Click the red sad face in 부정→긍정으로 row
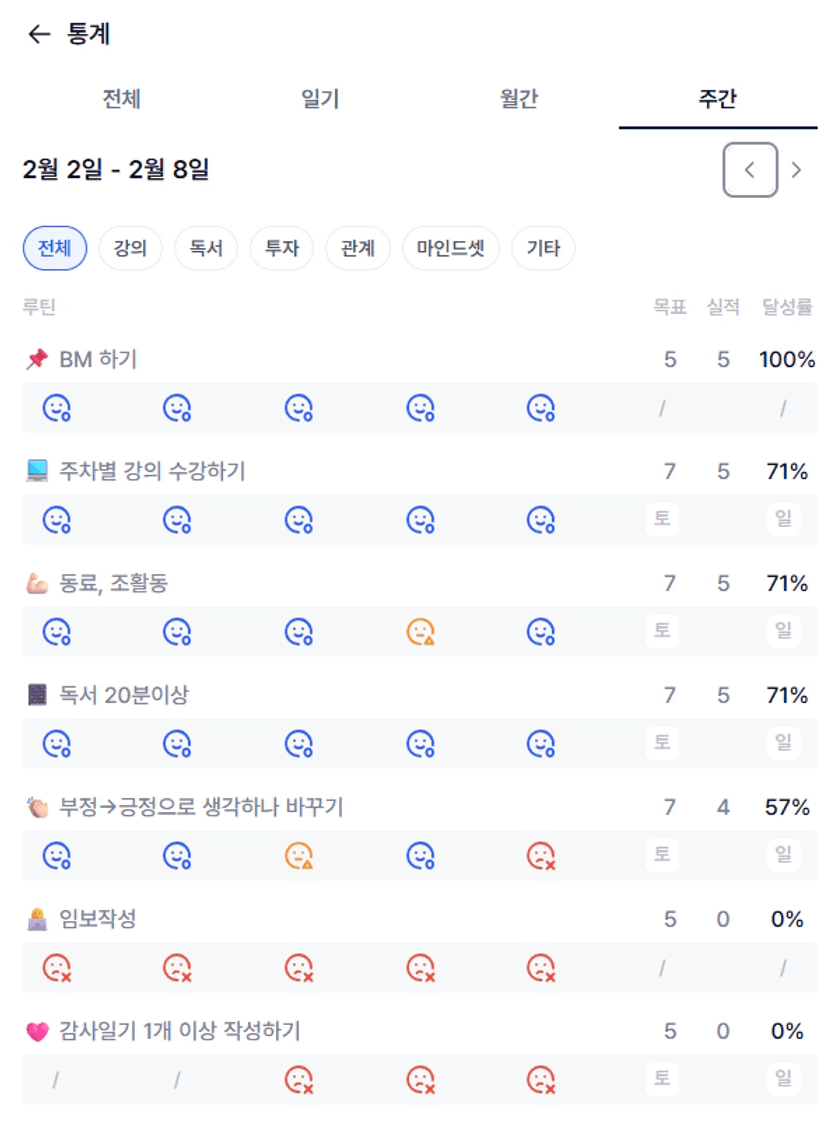827x1132 pixels. 541,856
